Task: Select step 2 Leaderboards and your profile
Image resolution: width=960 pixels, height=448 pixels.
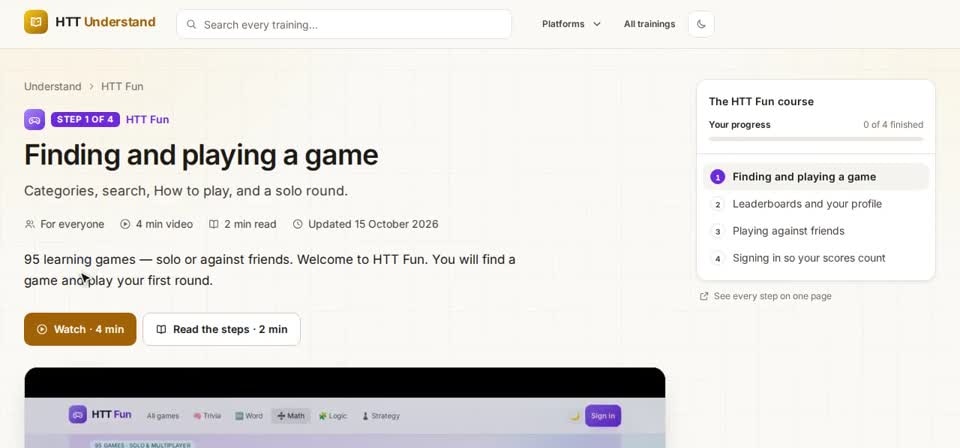Action: (816, 204)
